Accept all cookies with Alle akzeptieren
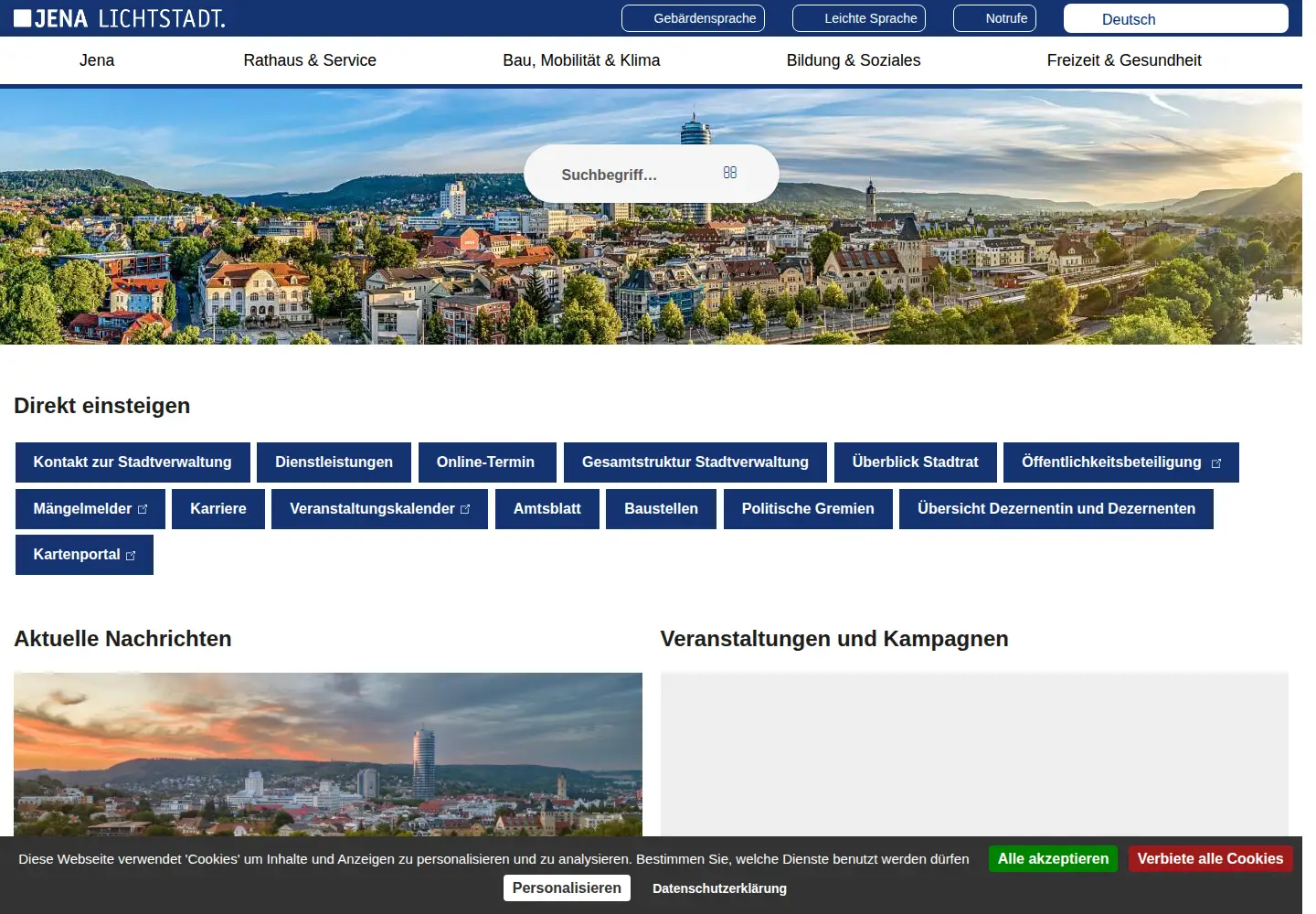This screenshot has width=1316, height=914. click(x=1053, y=859)
